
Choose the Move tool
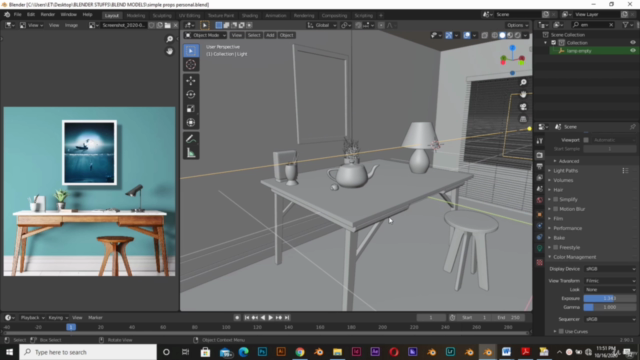tap(191, 80)
